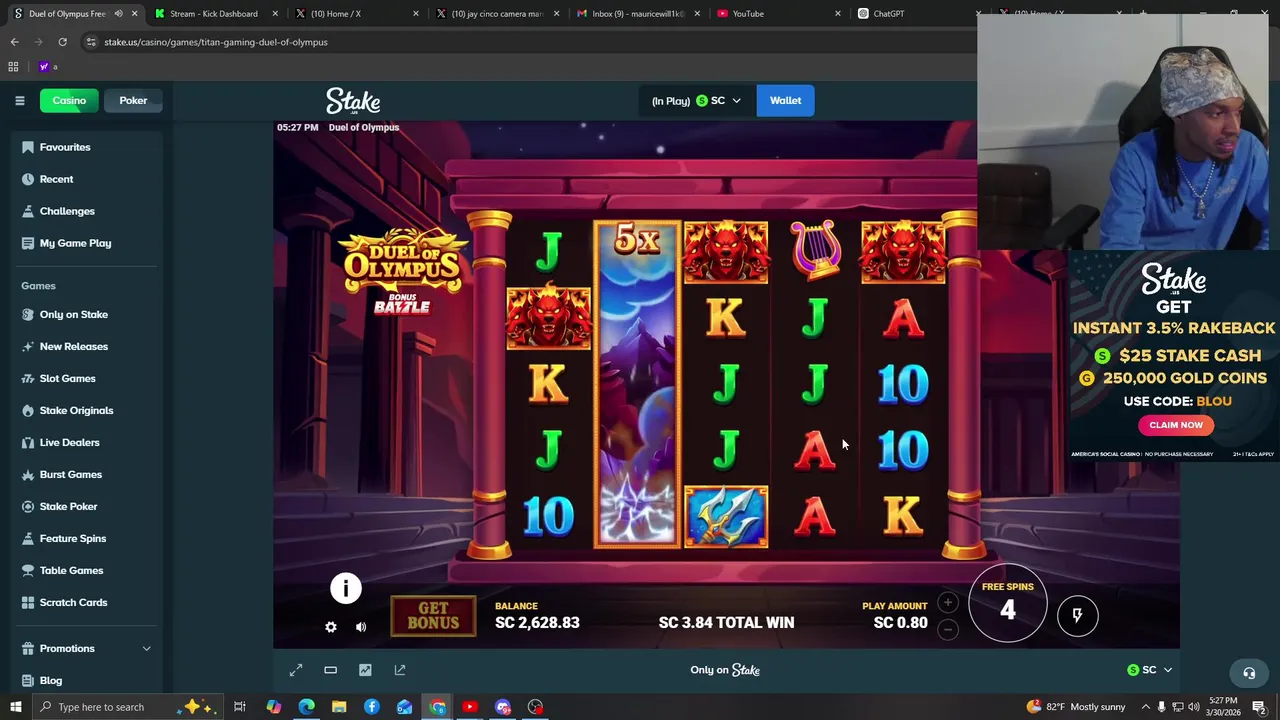Click the Get Bonus button

tap(433, 616)
